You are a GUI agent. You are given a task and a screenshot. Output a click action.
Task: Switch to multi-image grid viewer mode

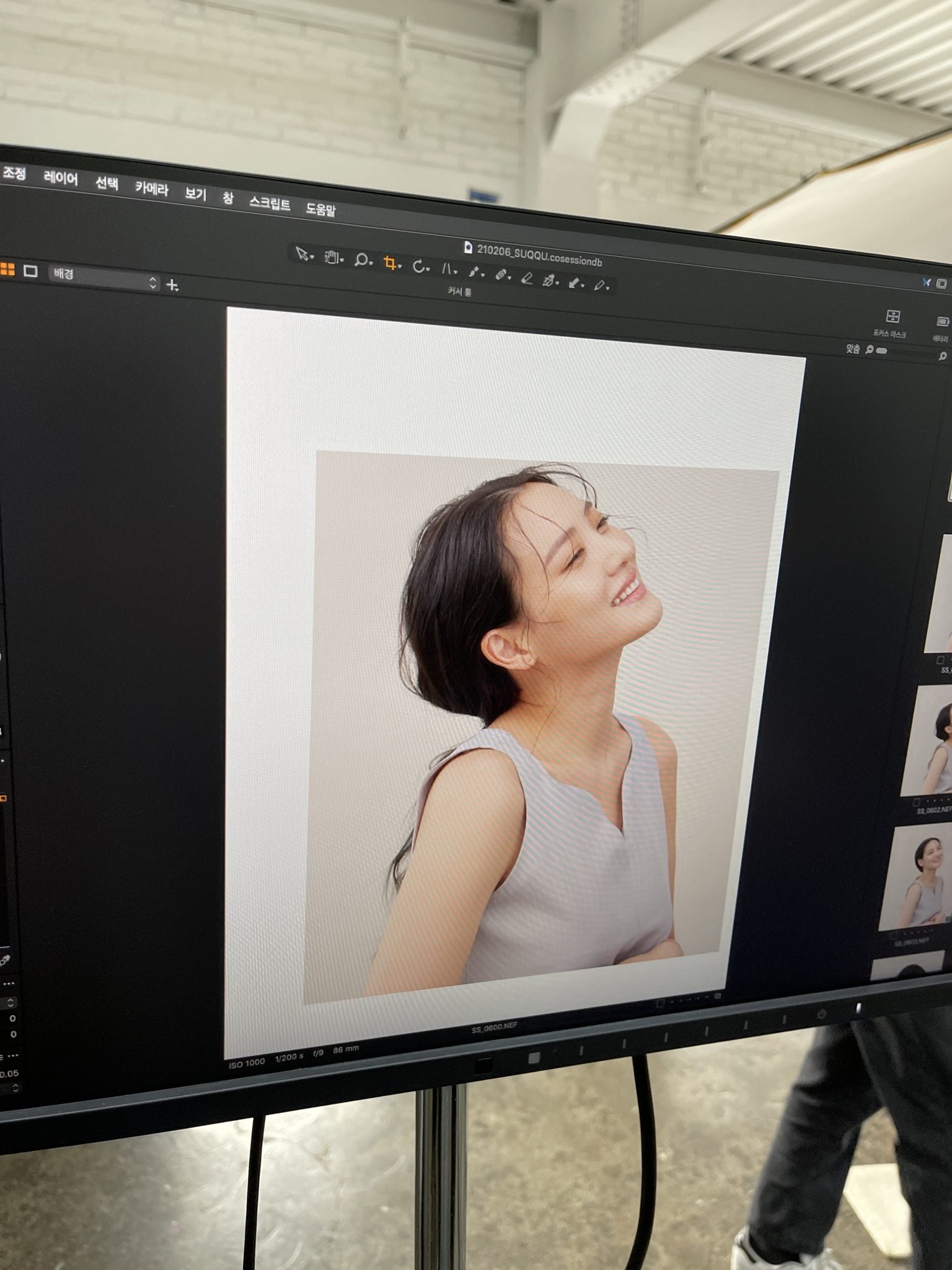tap(7, 269)
